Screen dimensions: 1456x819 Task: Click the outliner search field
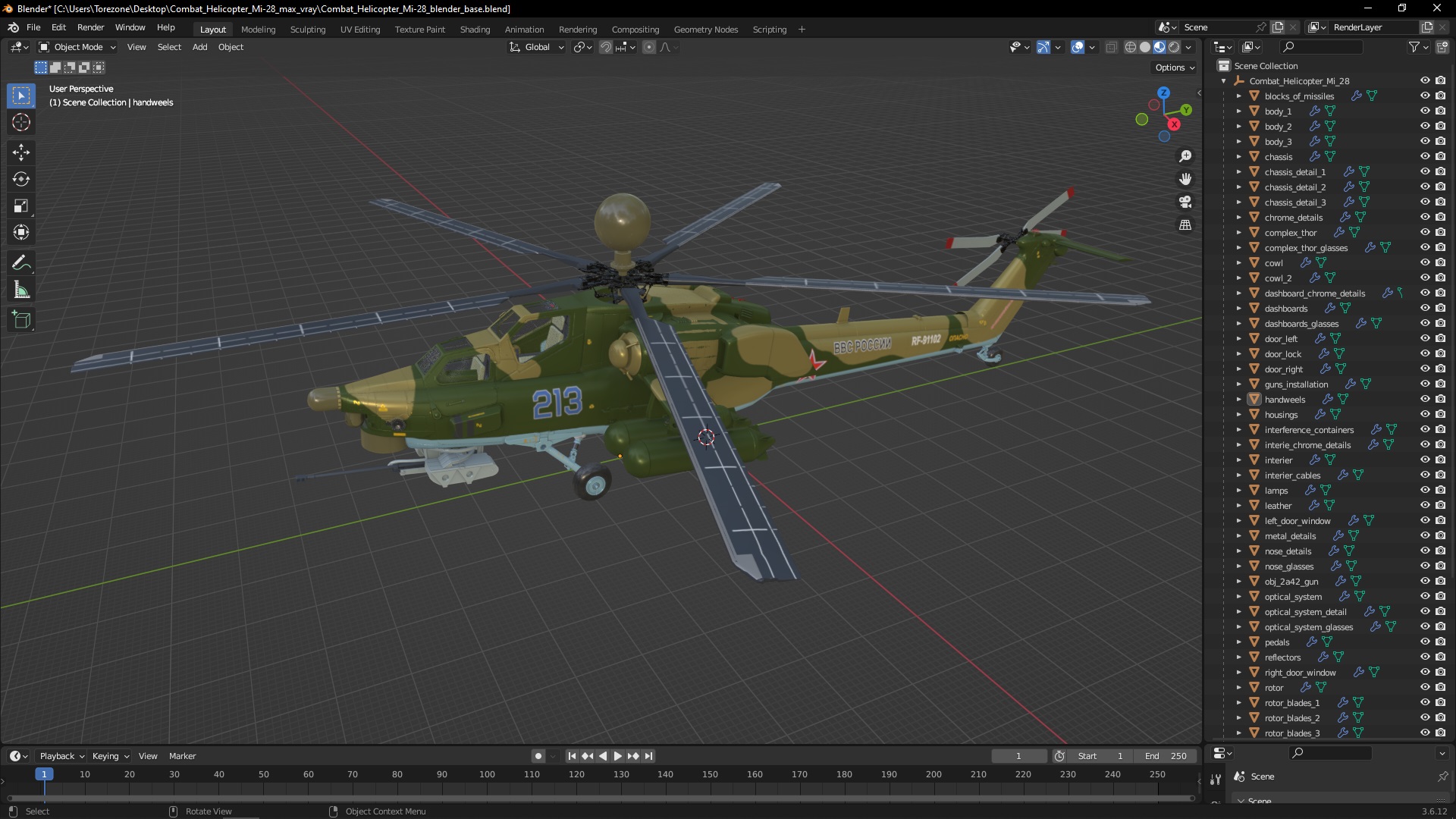(1320, 47)
